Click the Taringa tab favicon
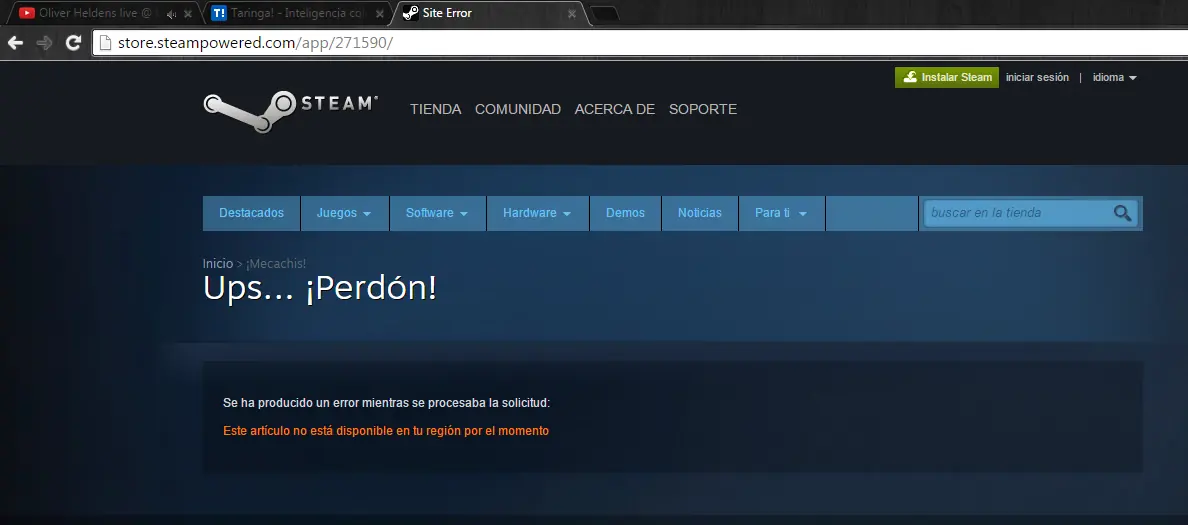 coord(219,13)
